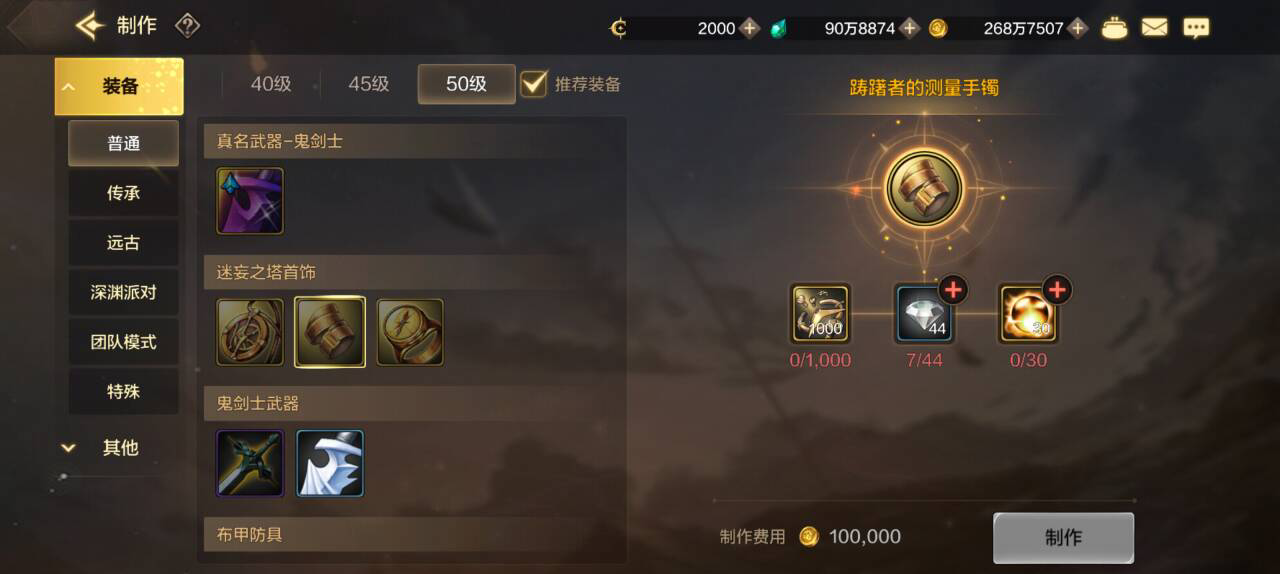Select the compass accessory under 迷妄之塔首饰
Viewport: 1280px width, 574px height.
[x=250, y=332]
